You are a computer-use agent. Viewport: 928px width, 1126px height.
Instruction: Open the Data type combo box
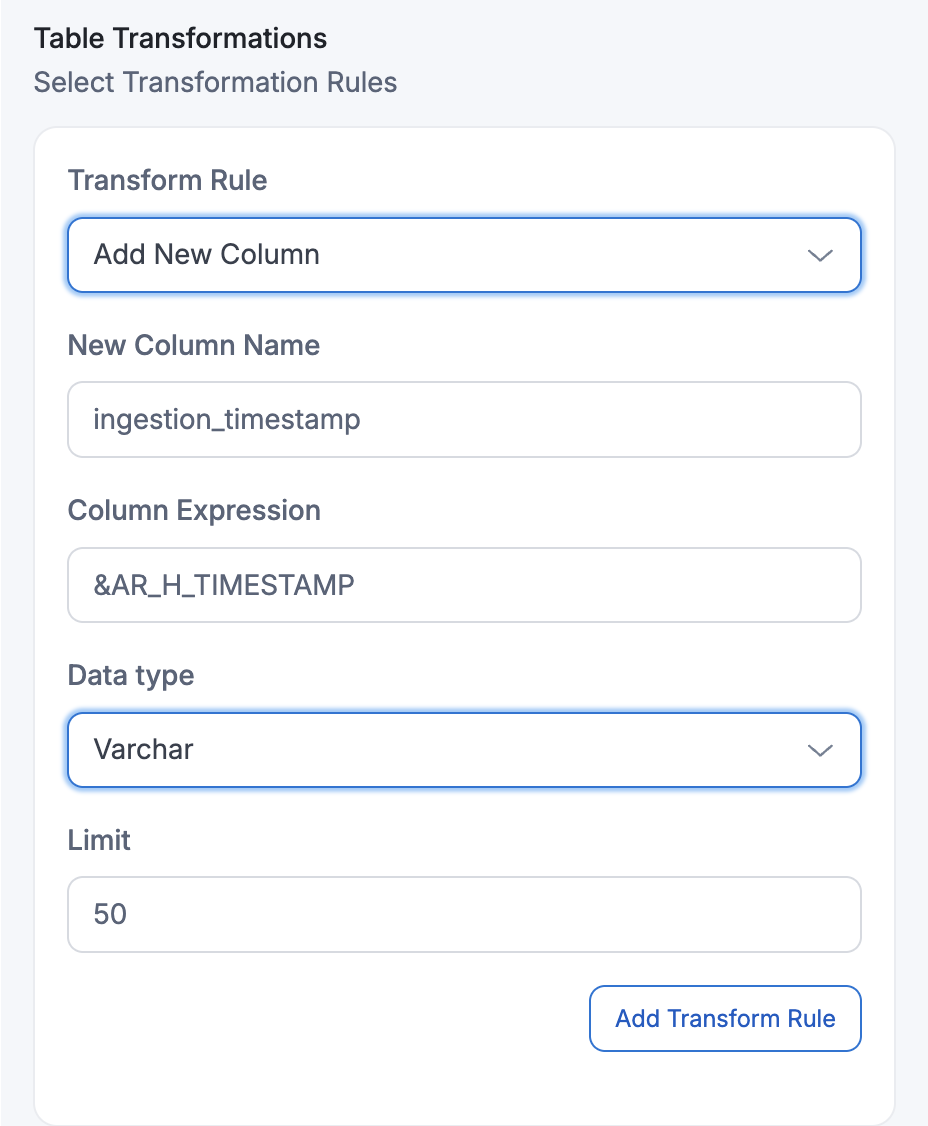[x=464, y=750]
